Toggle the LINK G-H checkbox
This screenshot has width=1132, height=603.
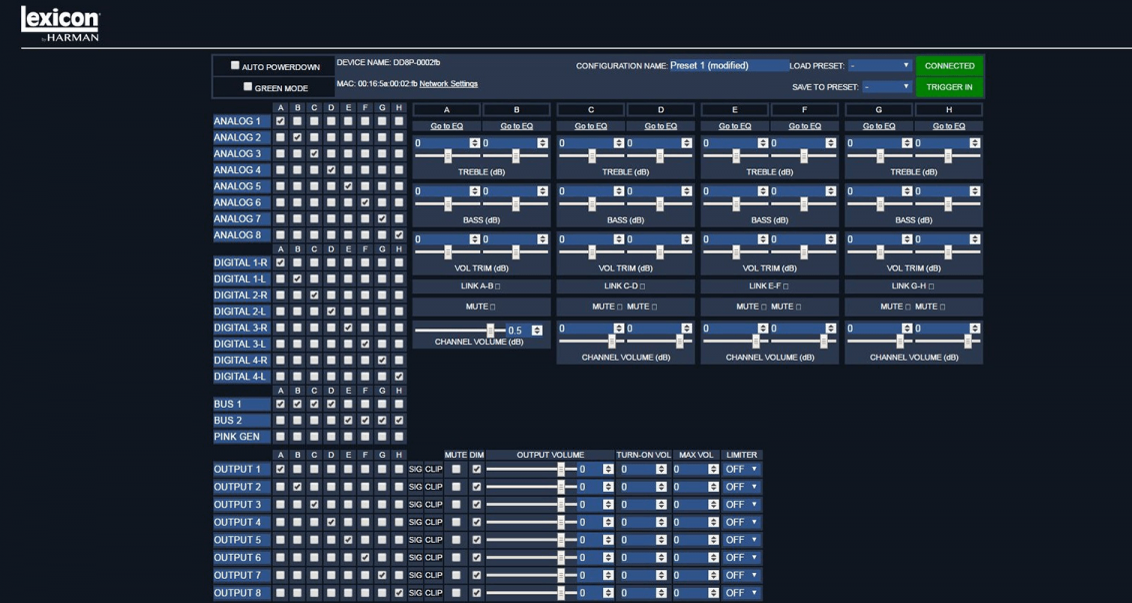931,287
